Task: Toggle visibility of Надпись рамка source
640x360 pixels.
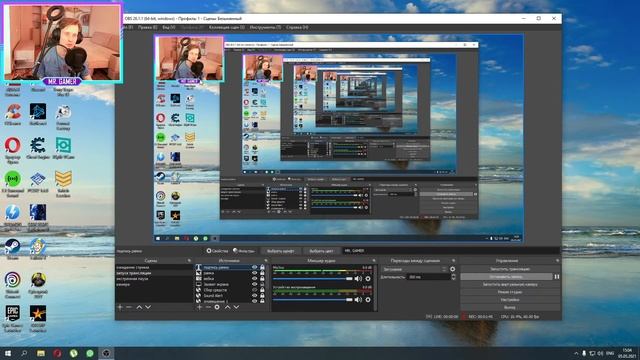Action: tap(254, 267)
